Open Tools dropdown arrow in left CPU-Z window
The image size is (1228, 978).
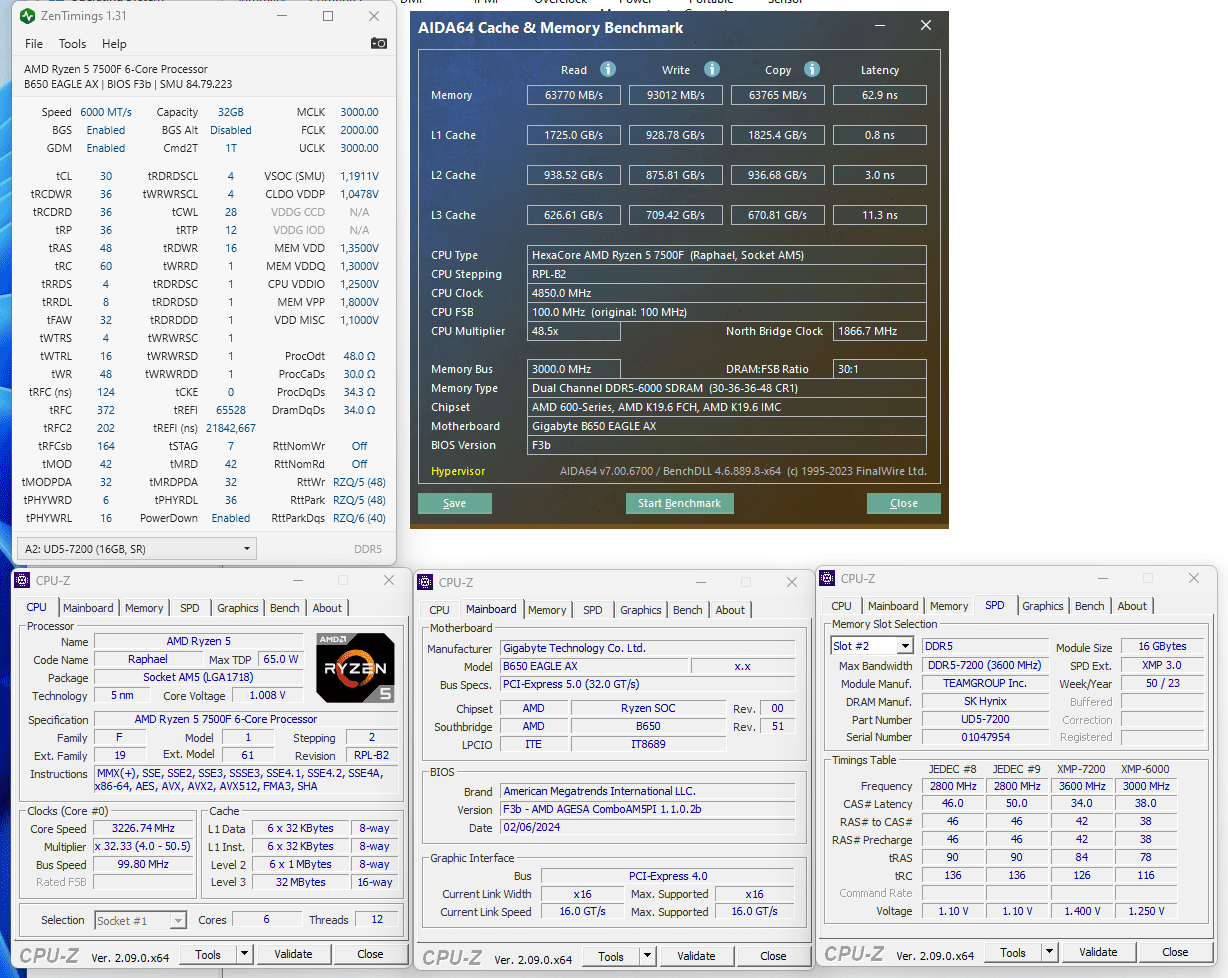click(x=243, y=954)
